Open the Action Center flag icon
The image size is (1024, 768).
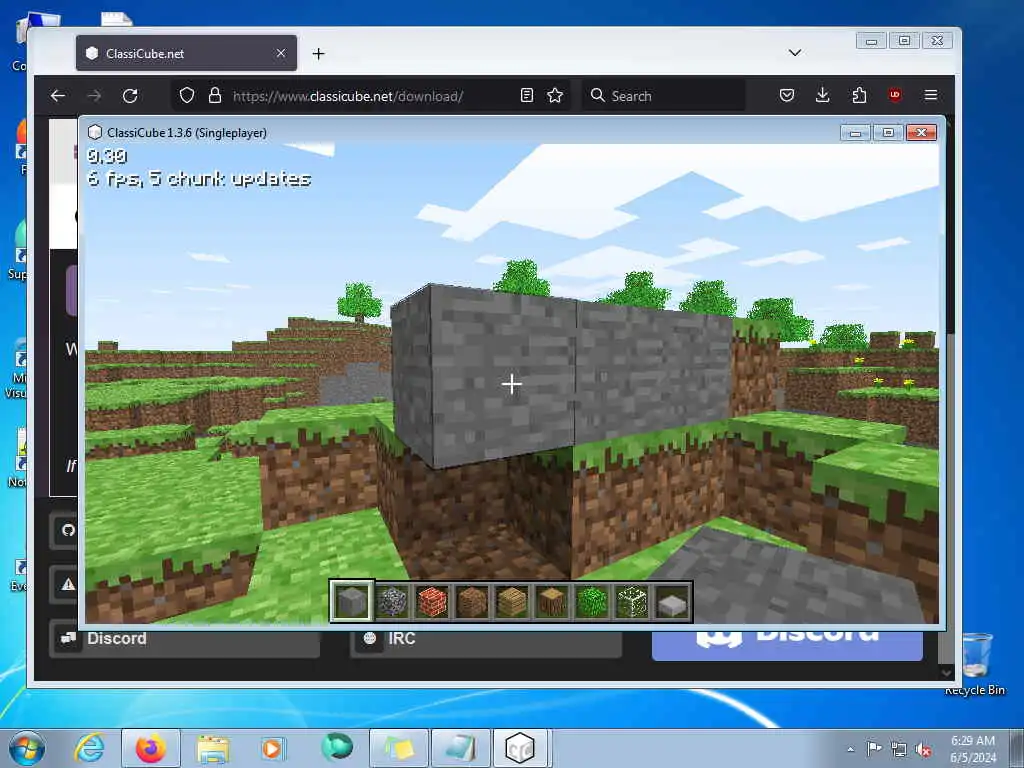[874, 748]
